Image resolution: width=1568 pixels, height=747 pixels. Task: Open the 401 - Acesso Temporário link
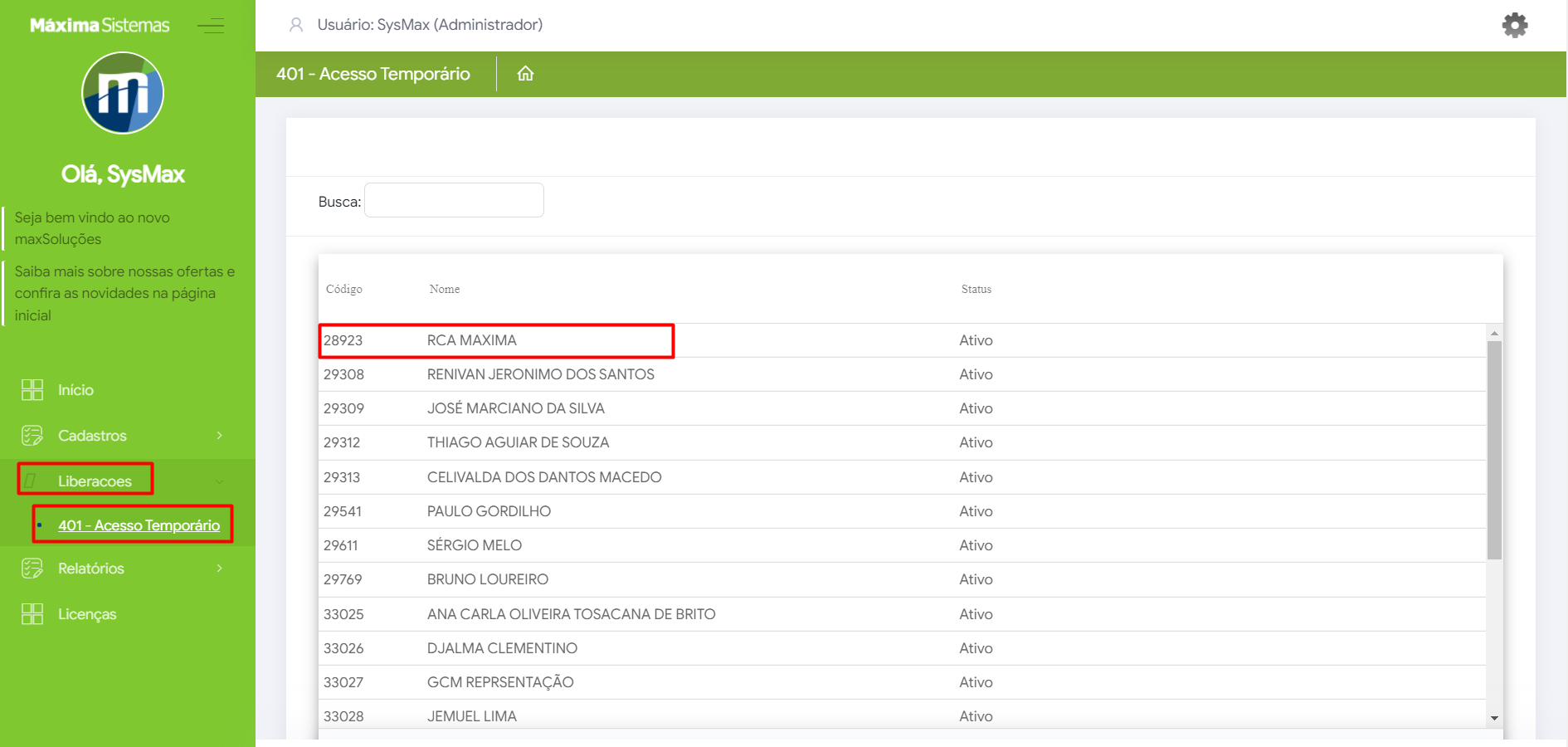(x=139, y=525)
